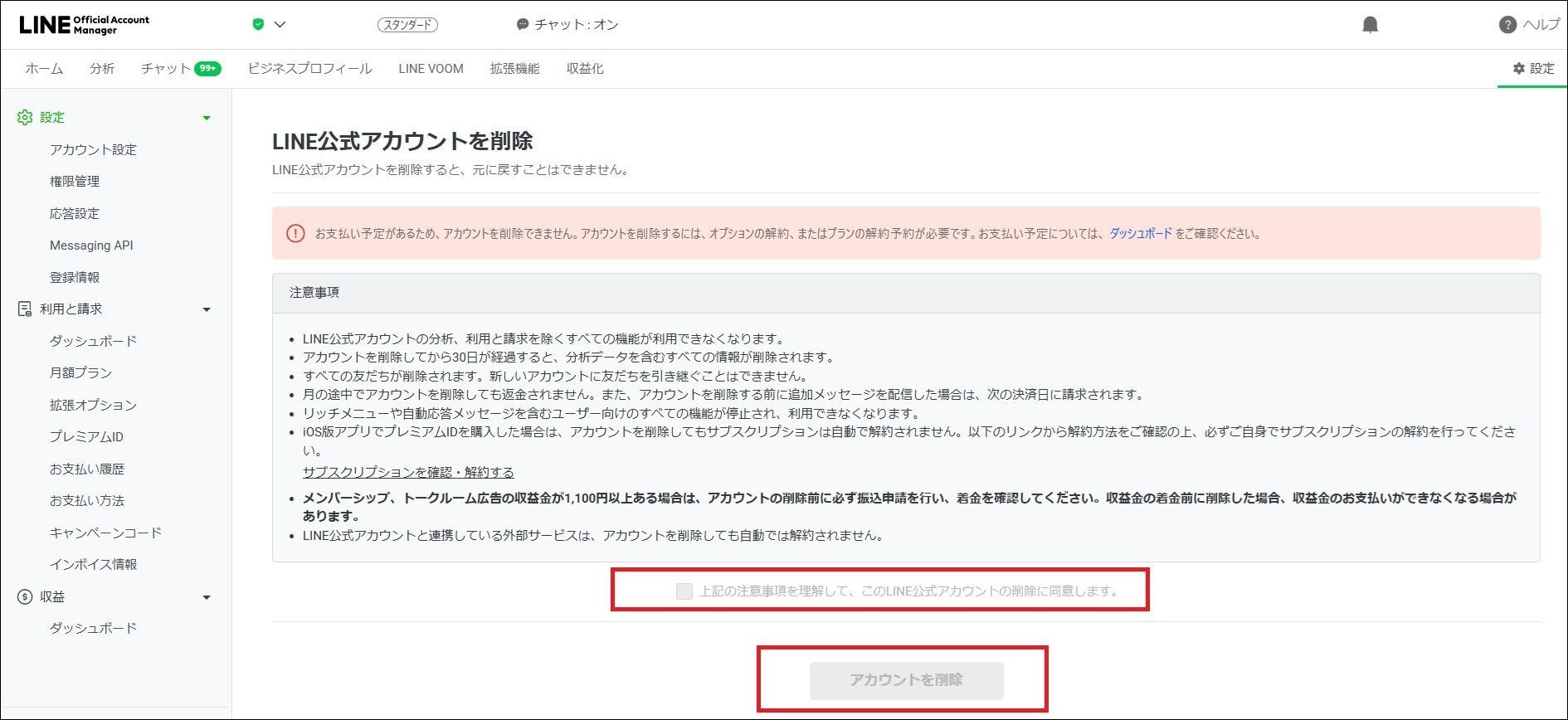Viewport: 1568px width, 720px height.
Task: Open the 拡張機能 tab
Action: click(x=514, y=69)
